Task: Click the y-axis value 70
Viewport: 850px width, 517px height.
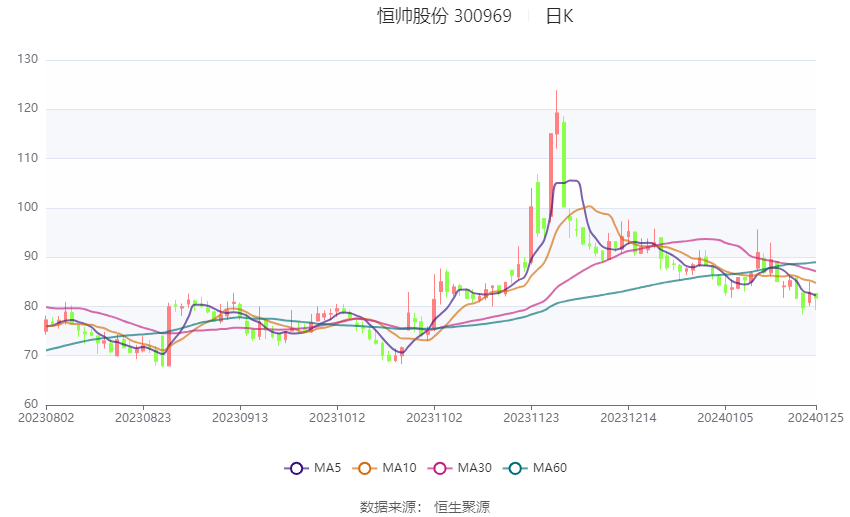Action: click(31, 355)
